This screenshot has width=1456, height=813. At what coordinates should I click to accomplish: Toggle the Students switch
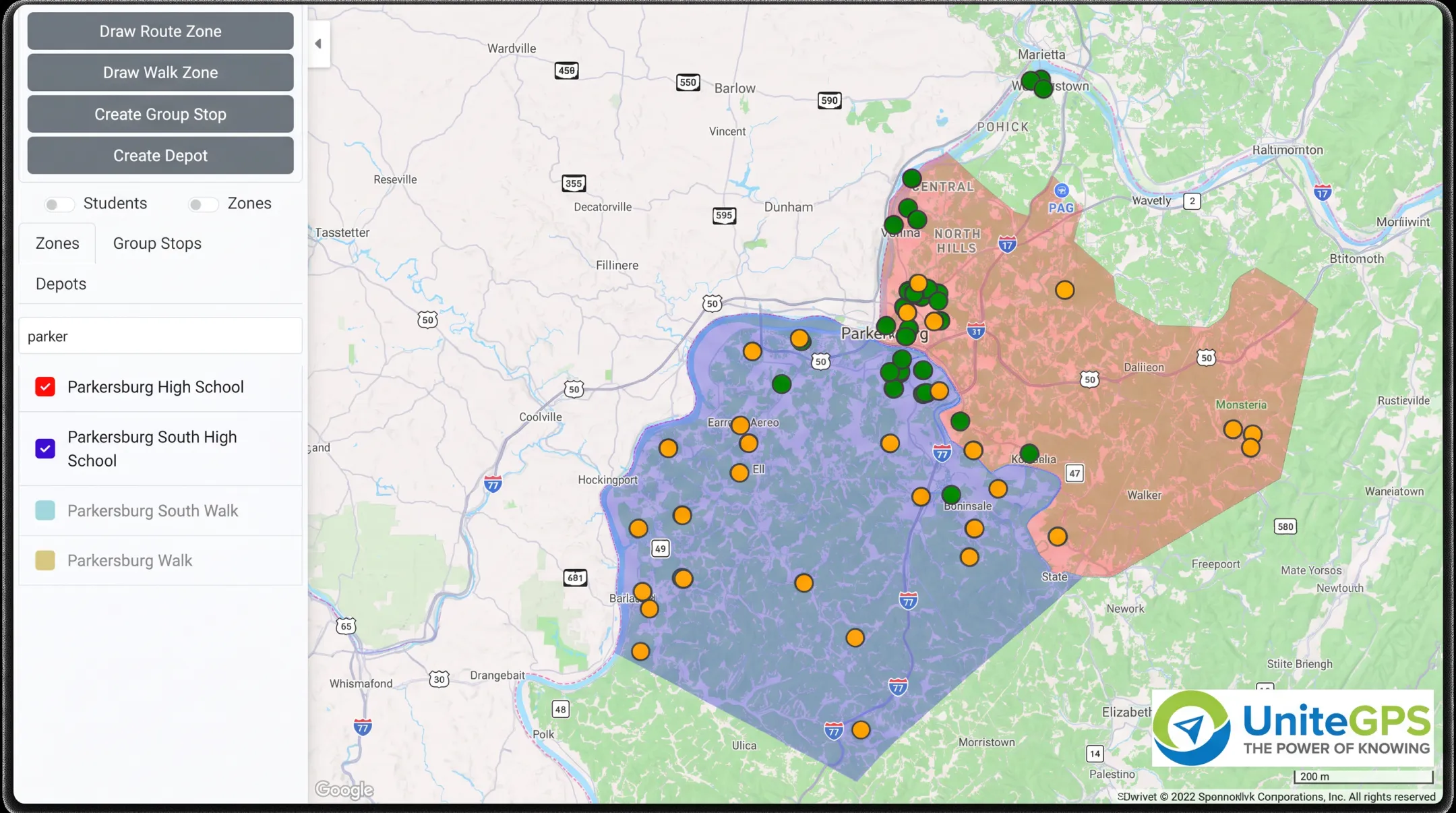coord(59,204)
